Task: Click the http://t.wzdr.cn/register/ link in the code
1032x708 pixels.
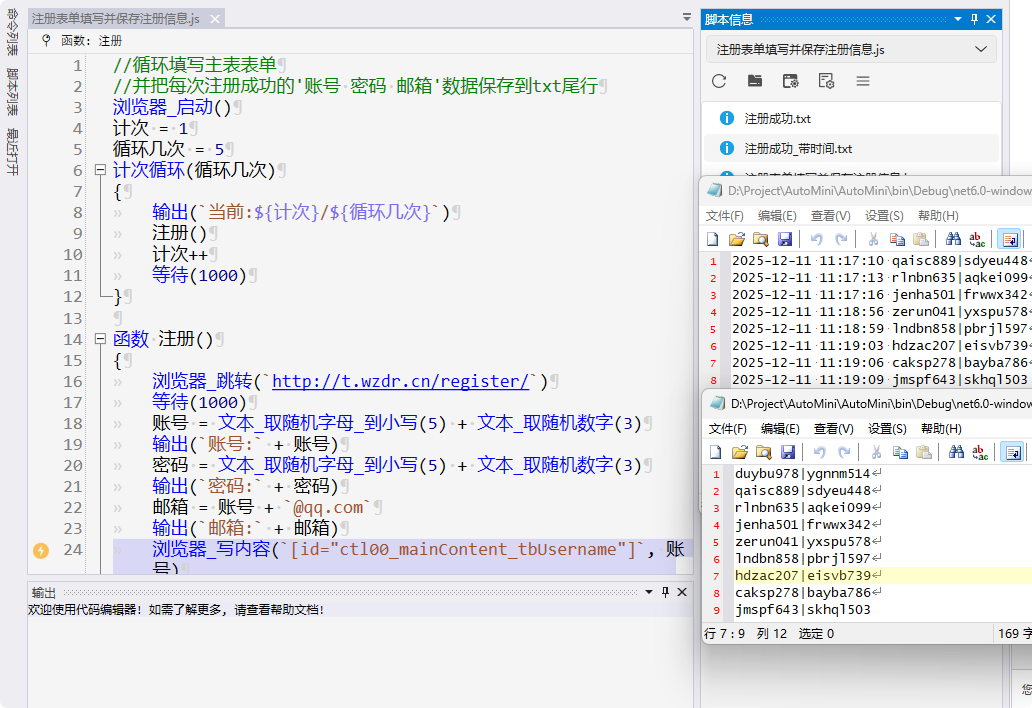Action: point(400,382)
